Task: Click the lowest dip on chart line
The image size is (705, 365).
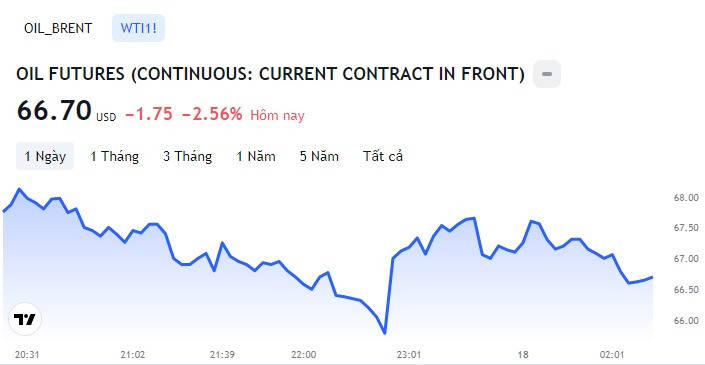Action: 385,333
